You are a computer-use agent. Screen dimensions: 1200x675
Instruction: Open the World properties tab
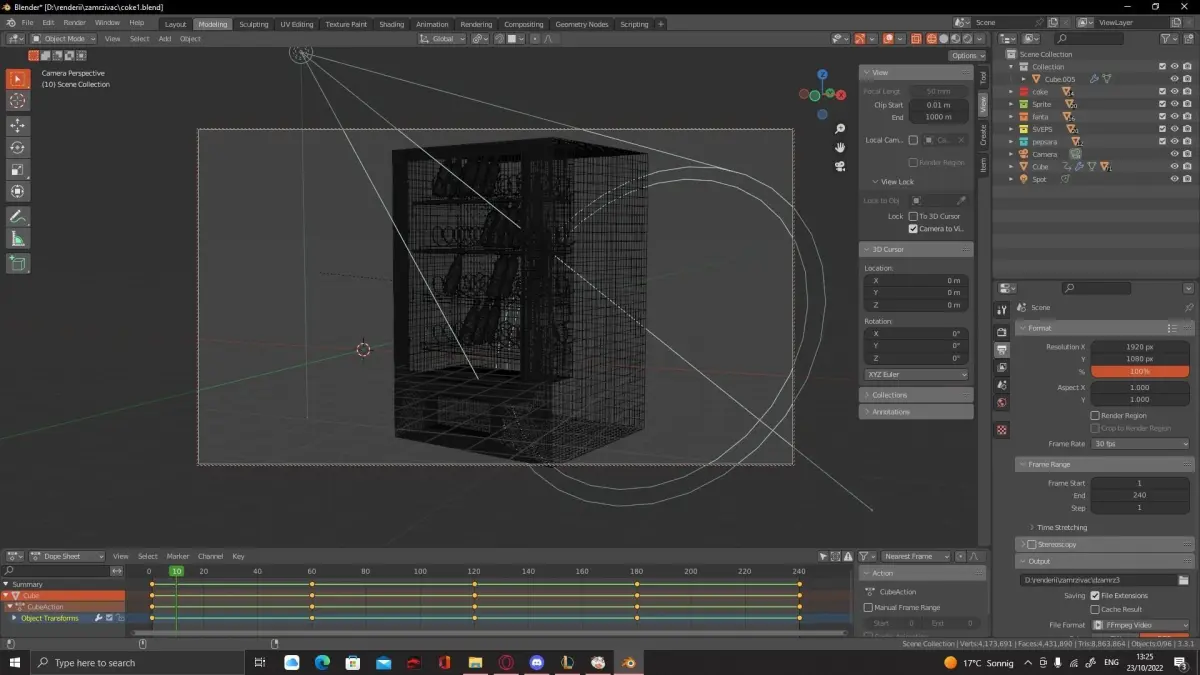coord(1002,403)
